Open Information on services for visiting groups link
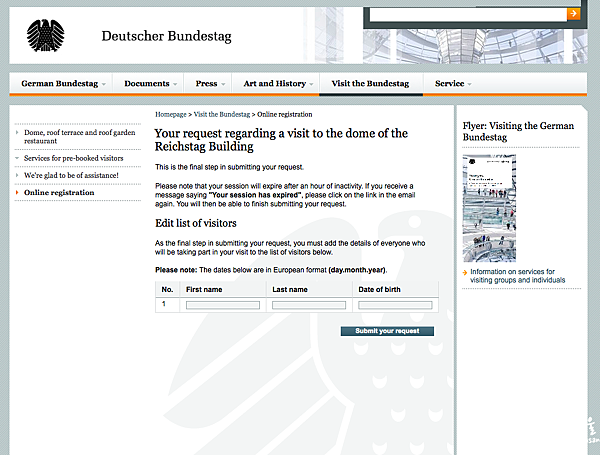The width and height of the screenshot is (600, 455). pyautogui.click(x=518, y=276)
